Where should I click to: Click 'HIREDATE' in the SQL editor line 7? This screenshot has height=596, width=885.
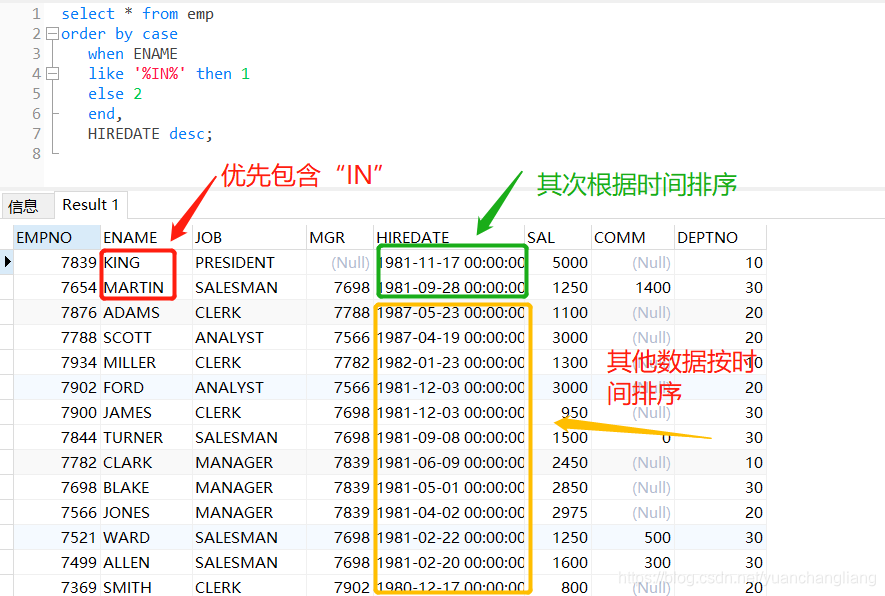tap(124, 134)
